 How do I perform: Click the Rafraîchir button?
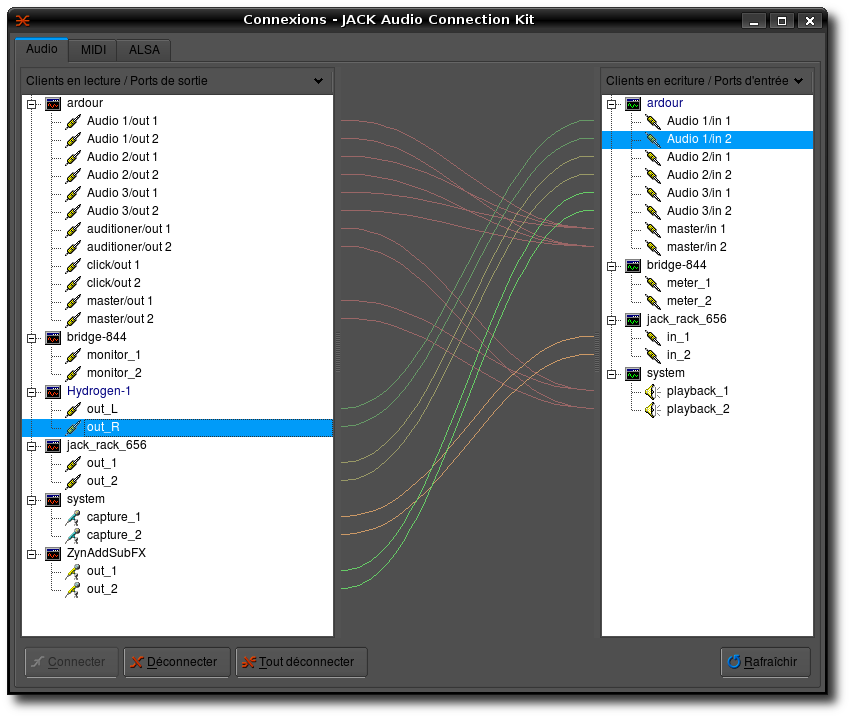pos(765,662)
